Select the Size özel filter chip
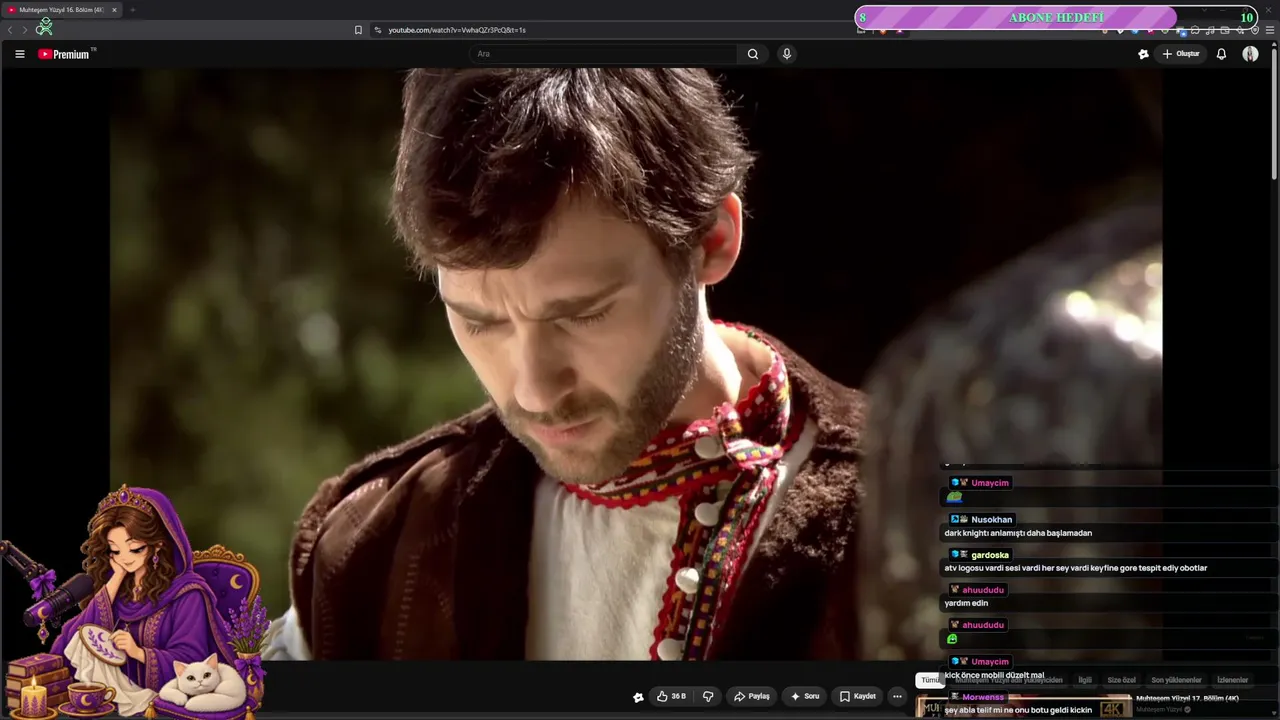 (x=1121, y=680)
